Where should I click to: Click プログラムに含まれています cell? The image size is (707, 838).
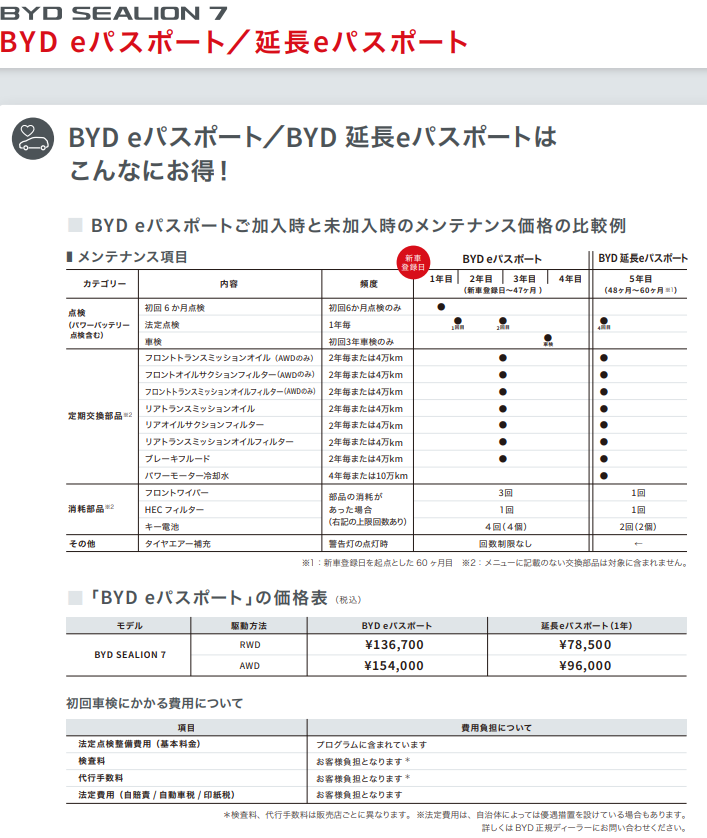371,744
